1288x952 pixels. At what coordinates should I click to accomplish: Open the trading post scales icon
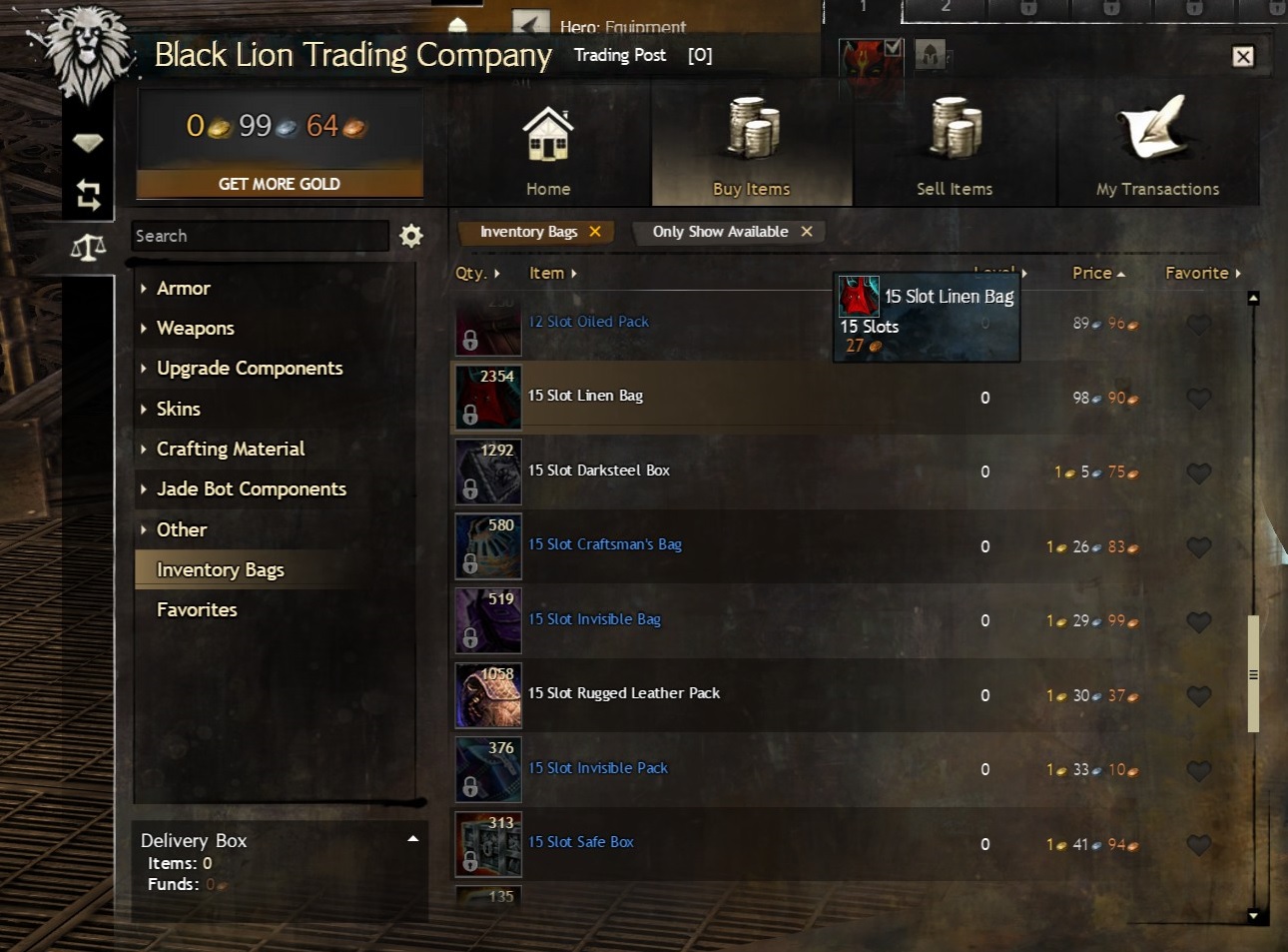pyautogui.click(x=88, y=247)
